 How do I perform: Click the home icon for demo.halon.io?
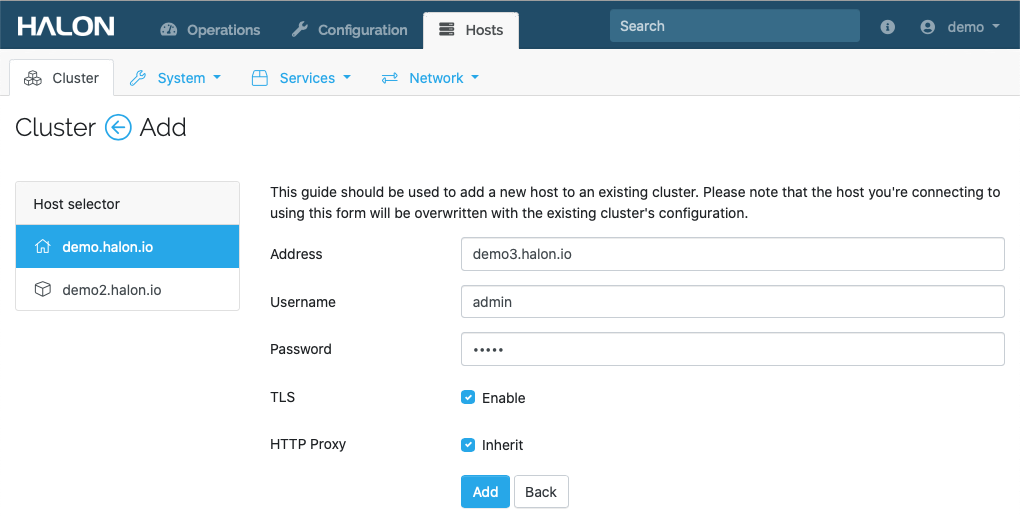(x=43, y=247)
